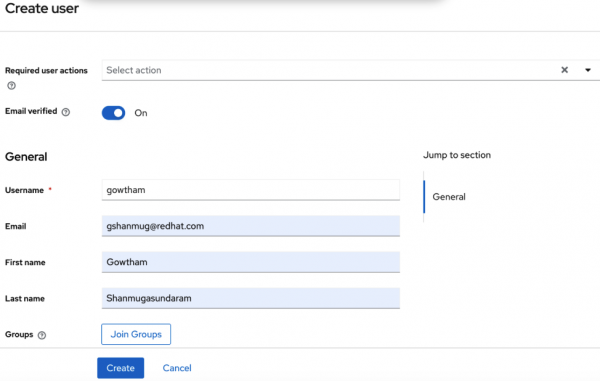Image resolution: width=600 pixels, height=381 pixels.
Task: Select the Create user page title
Action: pos(42,8)
